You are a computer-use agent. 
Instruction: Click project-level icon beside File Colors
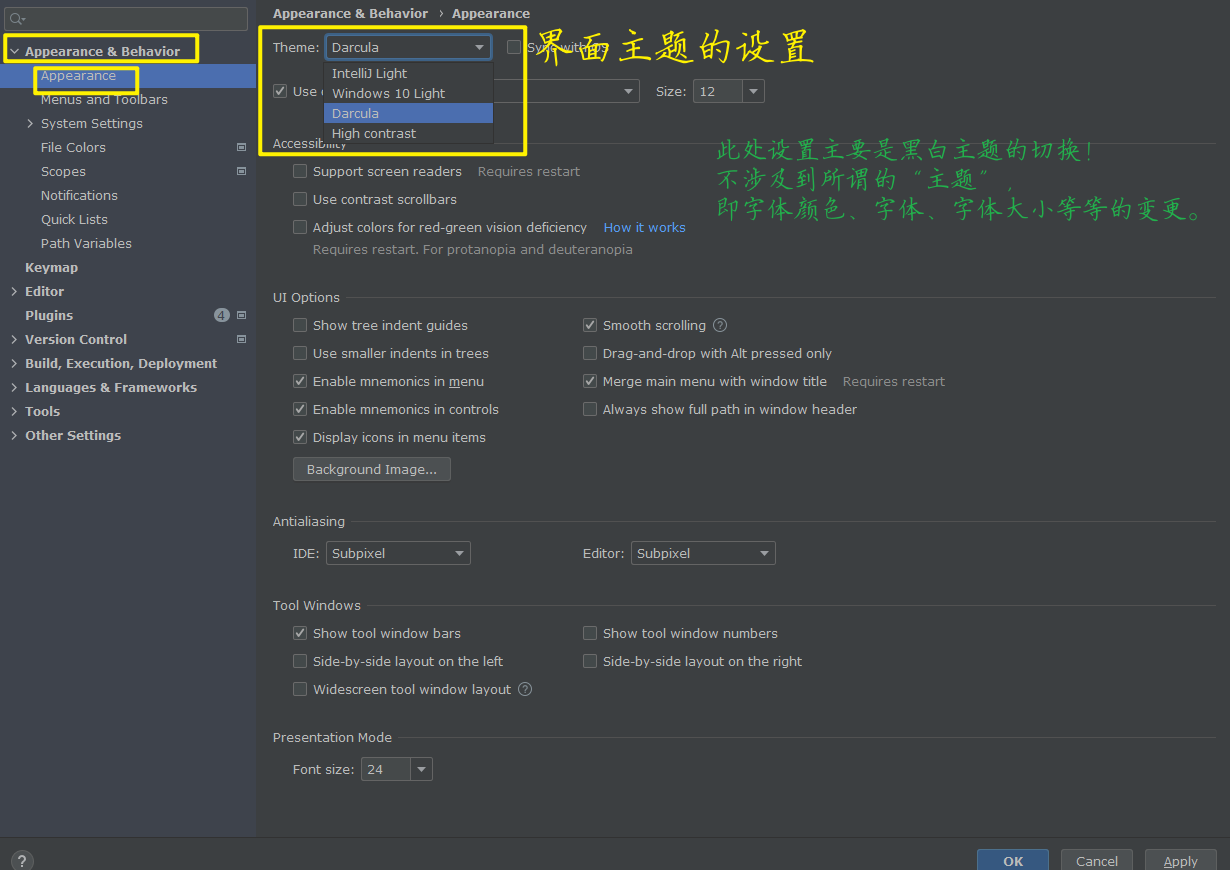point(241,147)
